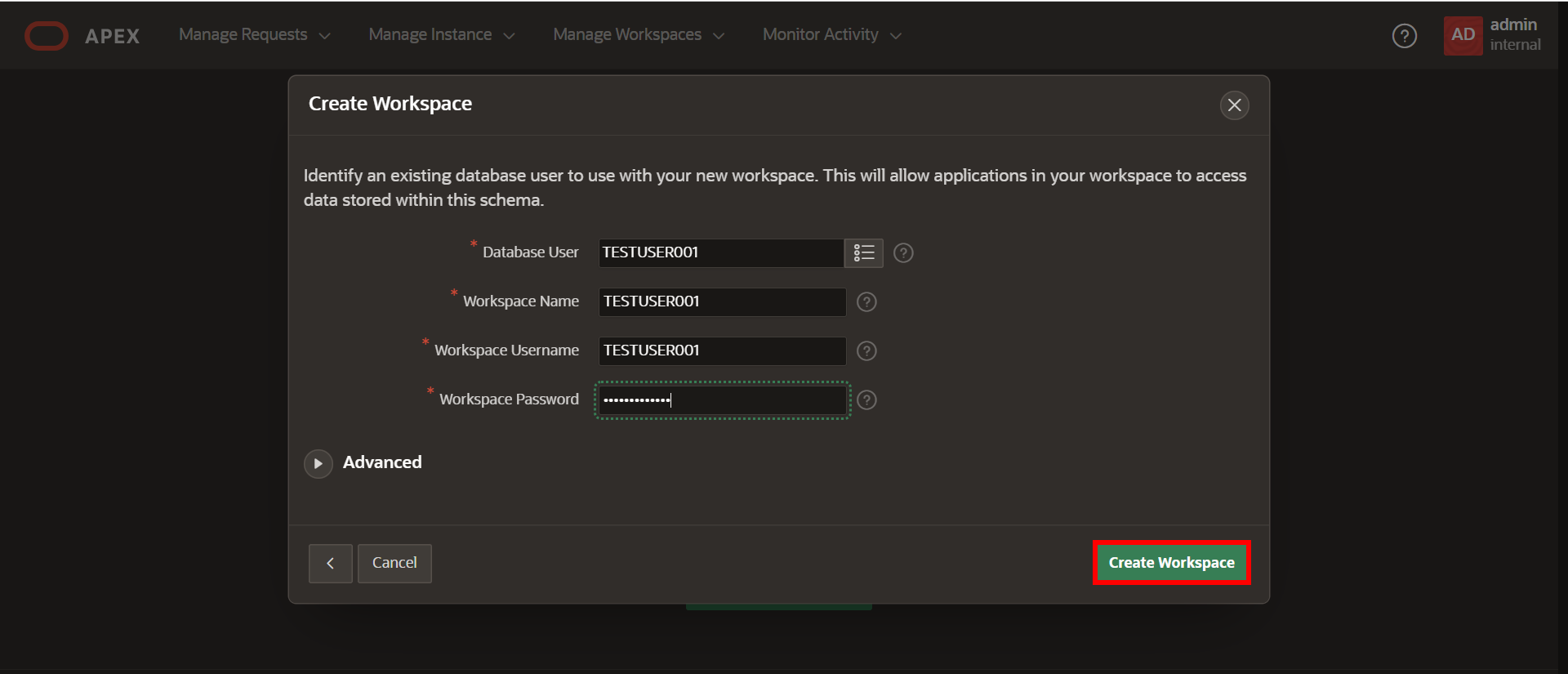Open the Manage Workspaces menu
Viewport: 1568px width, 674px height.
pyautogui.click(x=638, y=35)
